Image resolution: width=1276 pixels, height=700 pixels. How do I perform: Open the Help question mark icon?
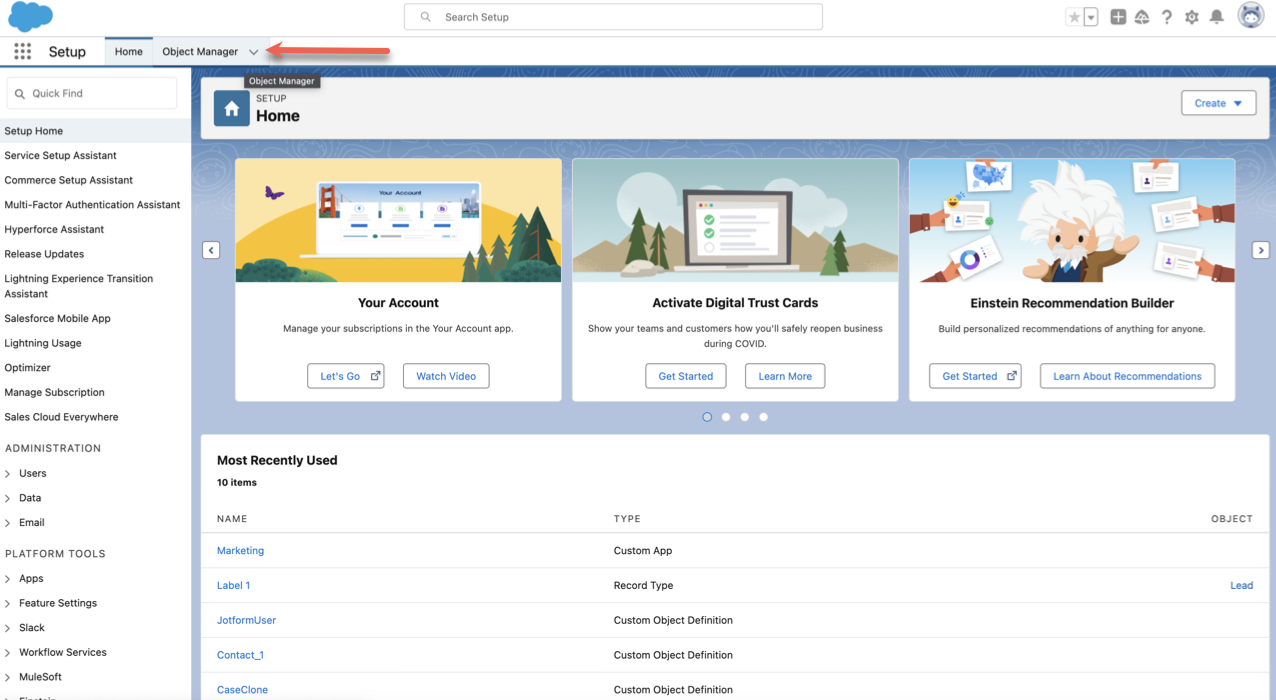click(1166, 17)
